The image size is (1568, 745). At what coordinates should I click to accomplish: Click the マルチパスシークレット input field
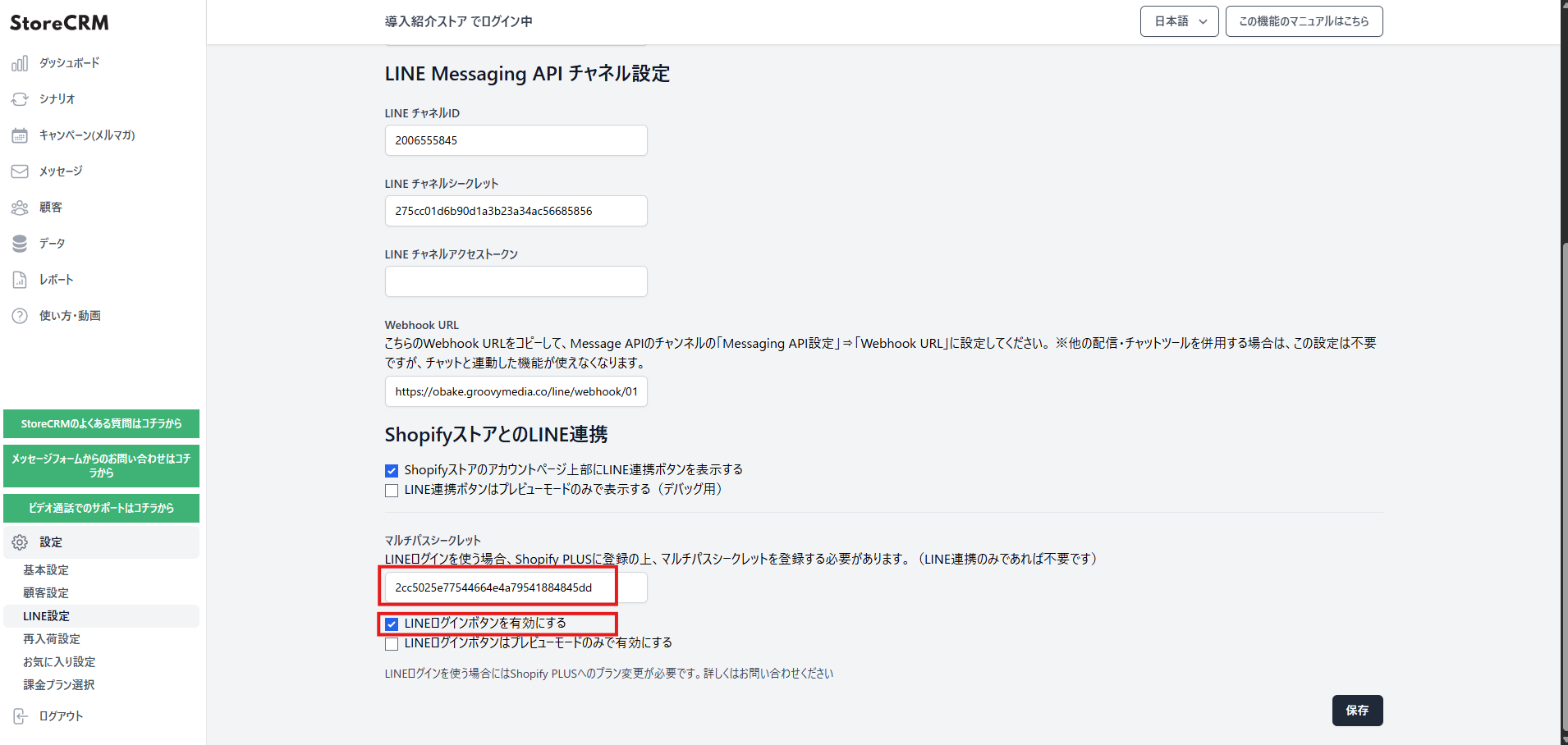pyautogui.click(x=516, y=587)
